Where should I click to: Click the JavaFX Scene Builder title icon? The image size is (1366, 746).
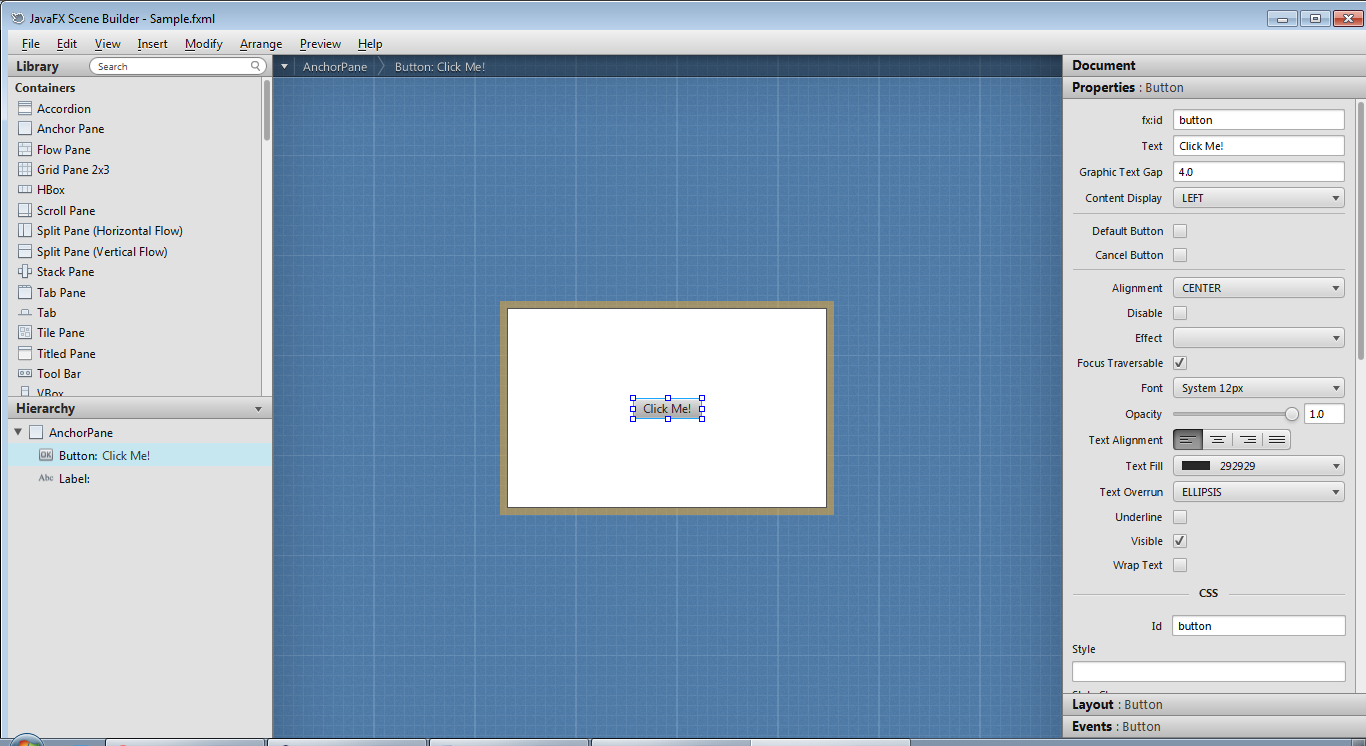(x=18, y=18)
